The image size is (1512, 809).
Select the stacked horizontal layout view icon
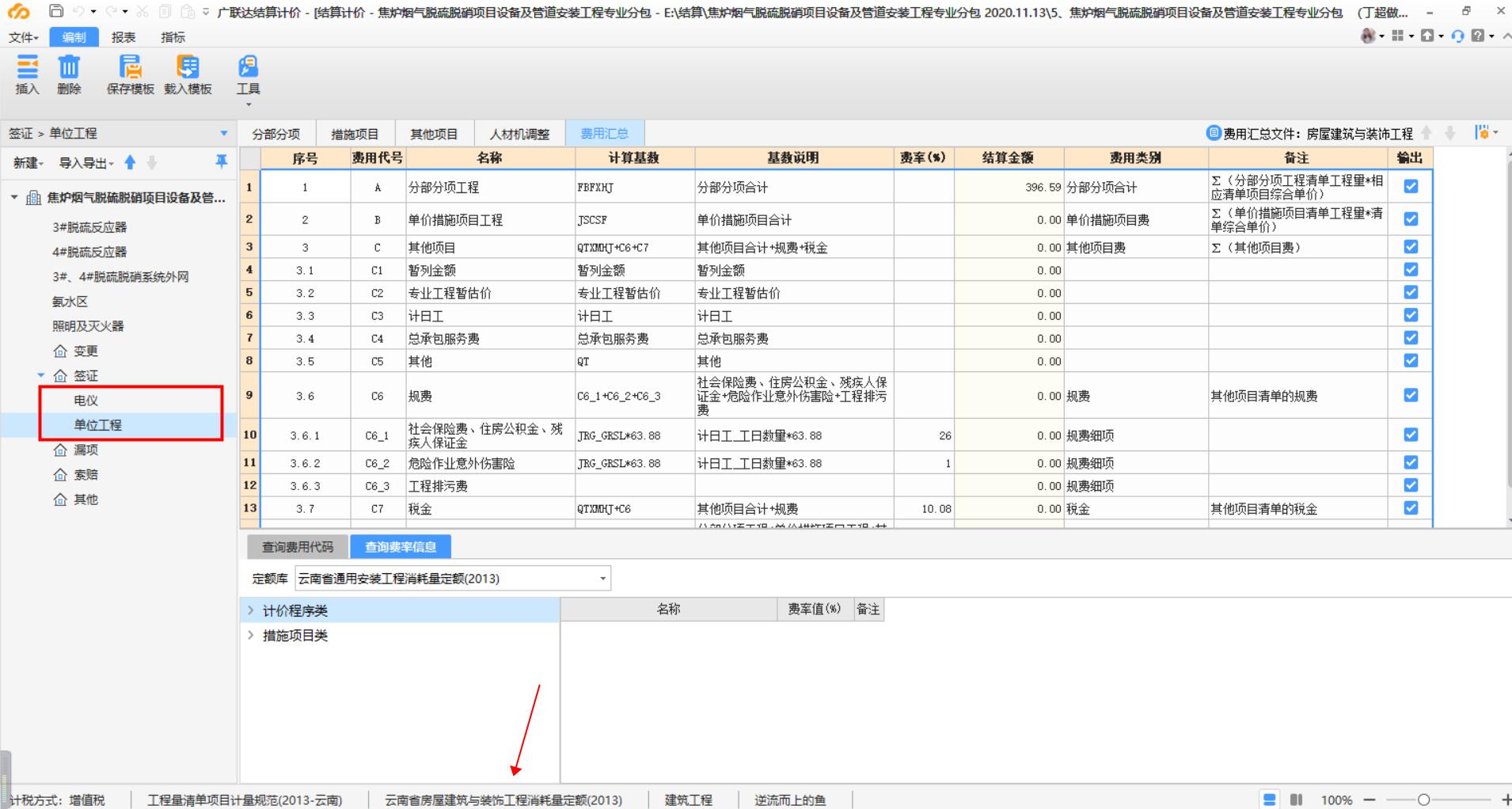[x=1270, y=800]
